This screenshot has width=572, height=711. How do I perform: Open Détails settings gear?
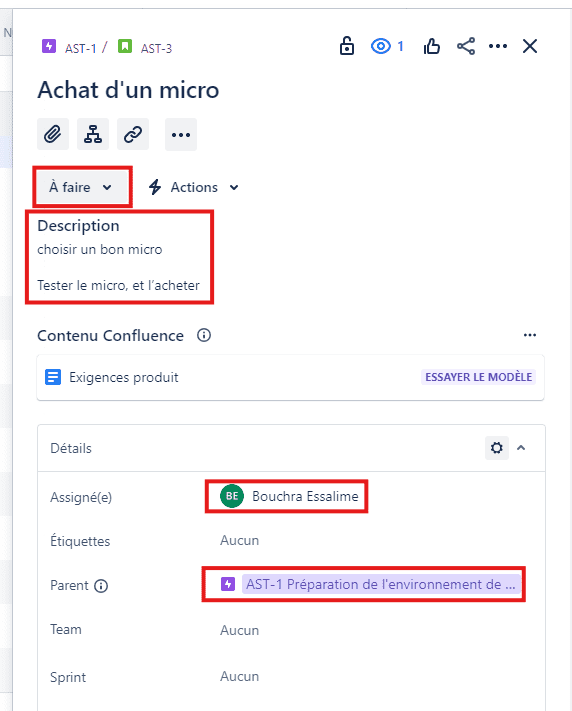pyautogui.click(x=497, y=448)
